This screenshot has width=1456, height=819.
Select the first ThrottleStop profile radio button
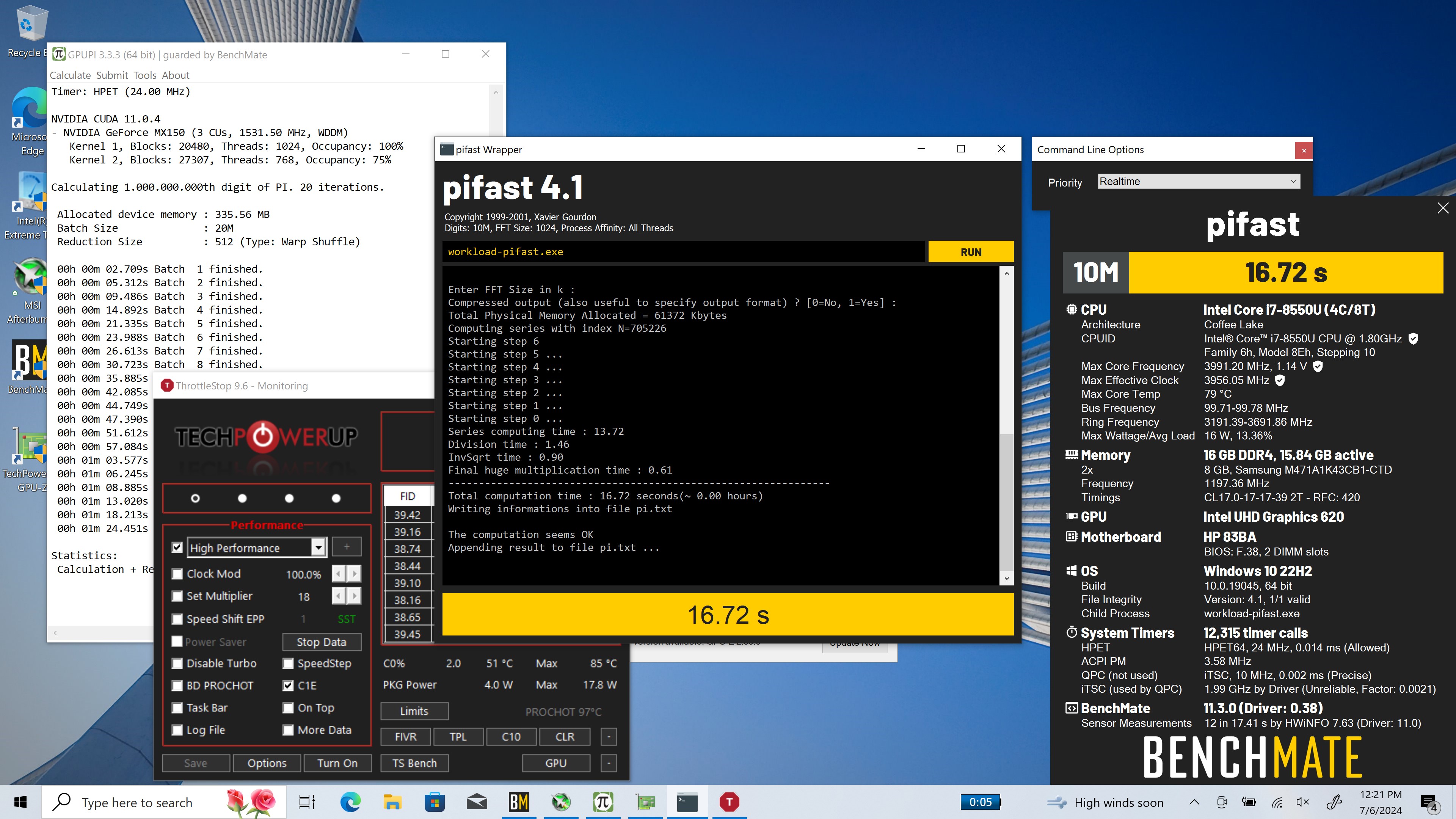(x=195, y=498)
